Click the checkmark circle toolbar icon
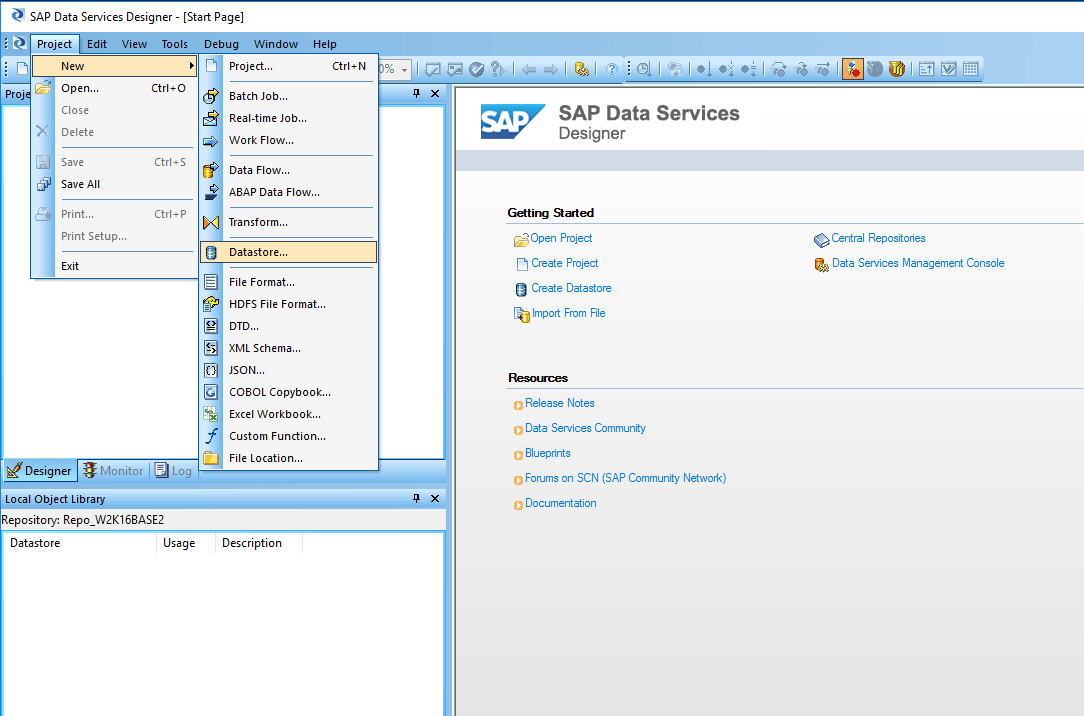 point(476,68)
